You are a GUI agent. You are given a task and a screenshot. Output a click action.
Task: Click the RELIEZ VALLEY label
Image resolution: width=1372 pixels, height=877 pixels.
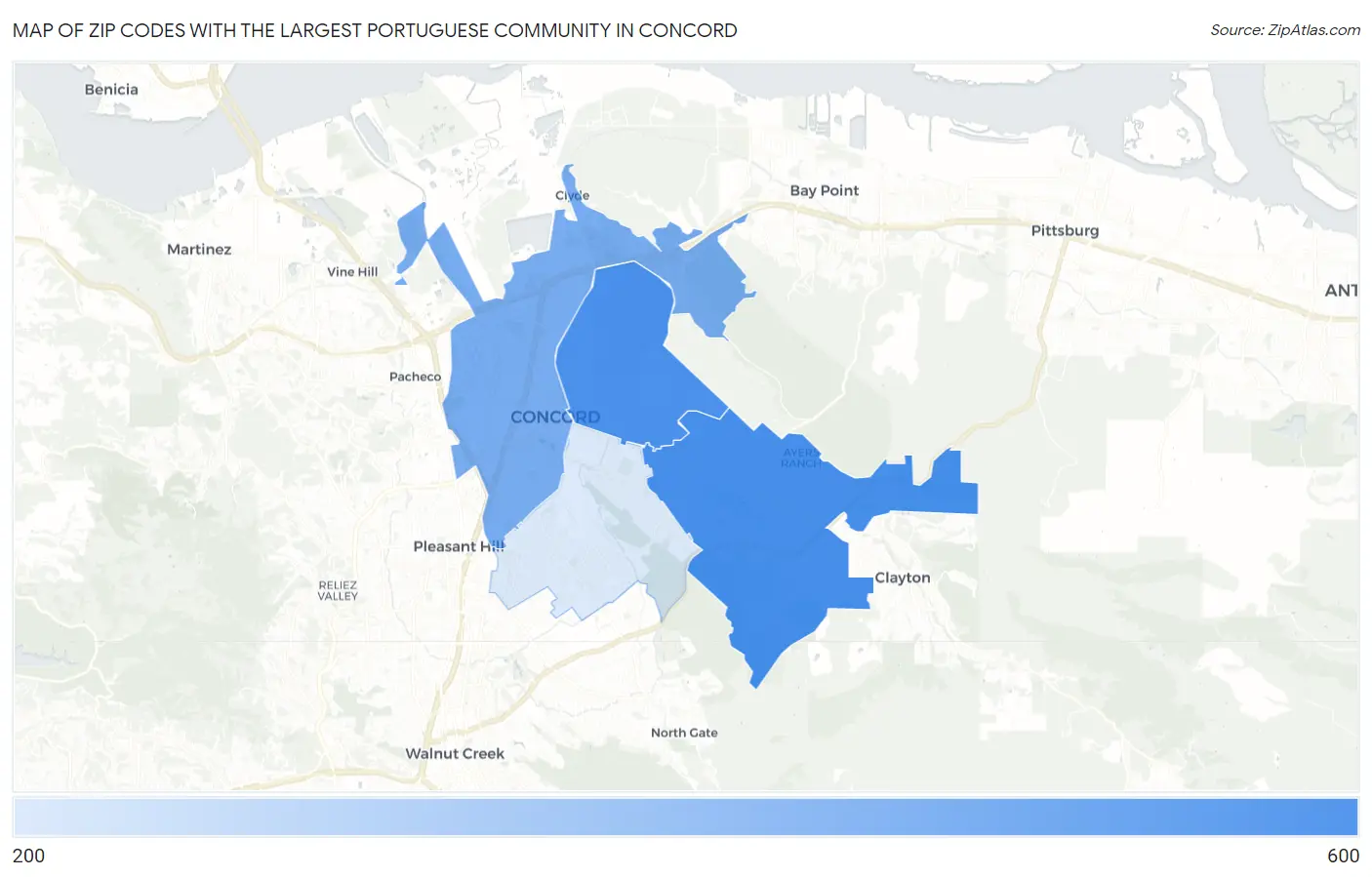338,590
